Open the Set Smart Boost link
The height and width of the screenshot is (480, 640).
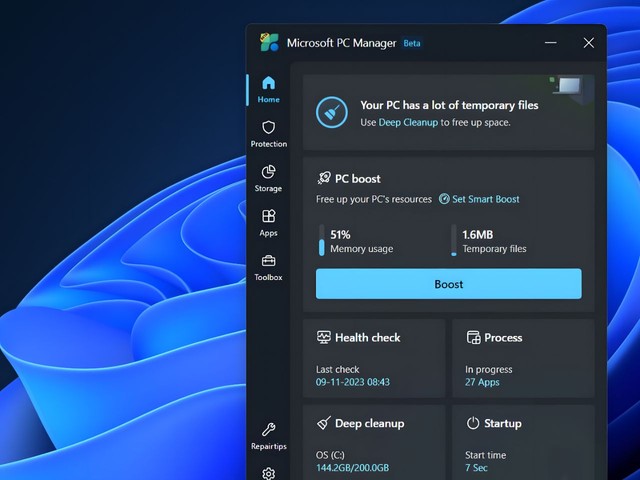(486, 199)
